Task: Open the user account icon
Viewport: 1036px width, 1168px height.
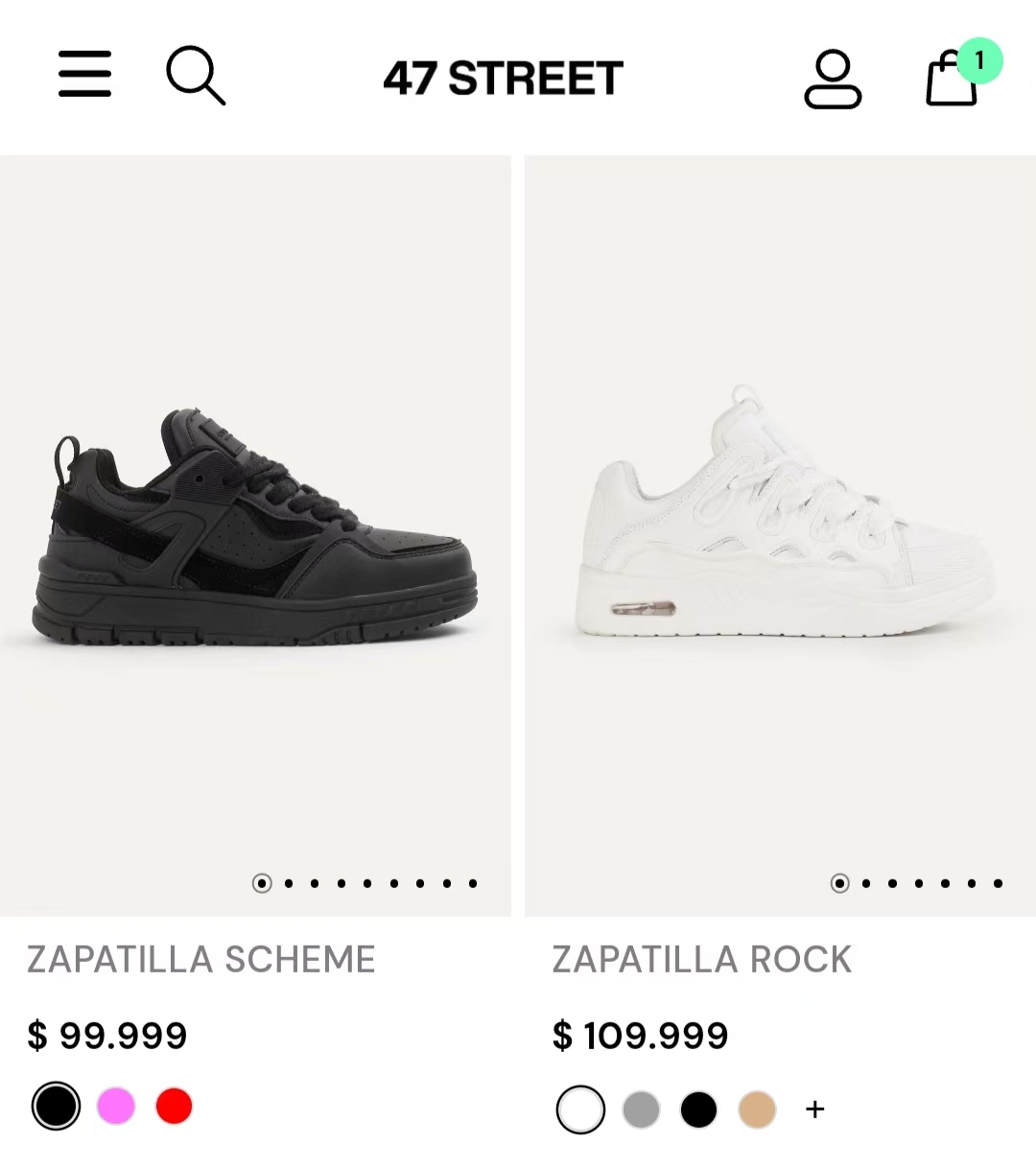Action: 833,79
